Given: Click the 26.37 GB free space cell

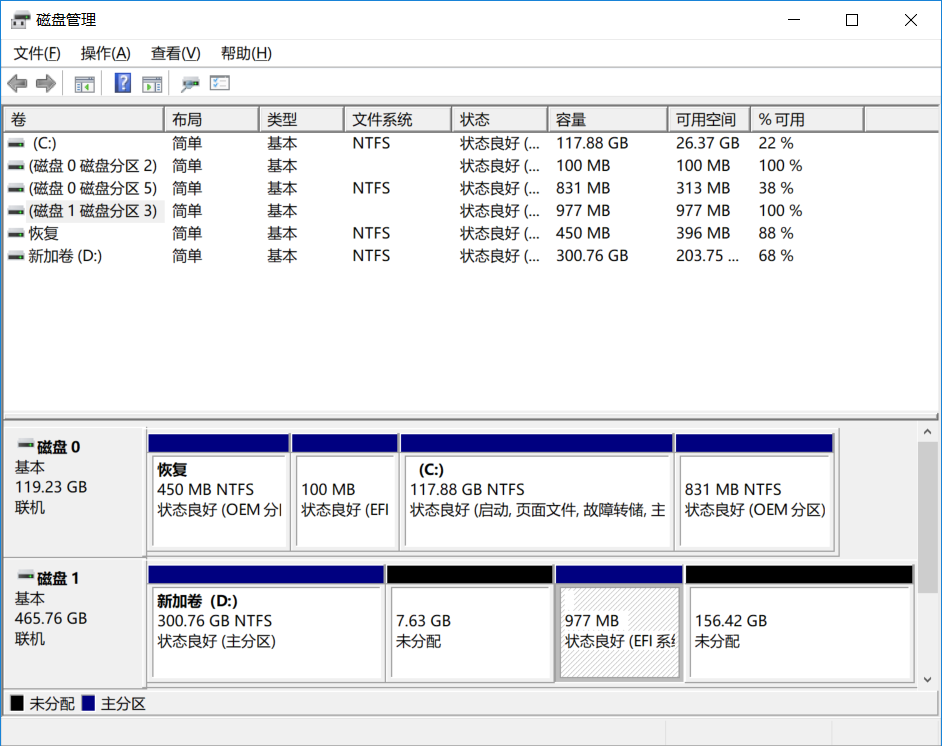Looking at the screenshot, I should 708,144.
